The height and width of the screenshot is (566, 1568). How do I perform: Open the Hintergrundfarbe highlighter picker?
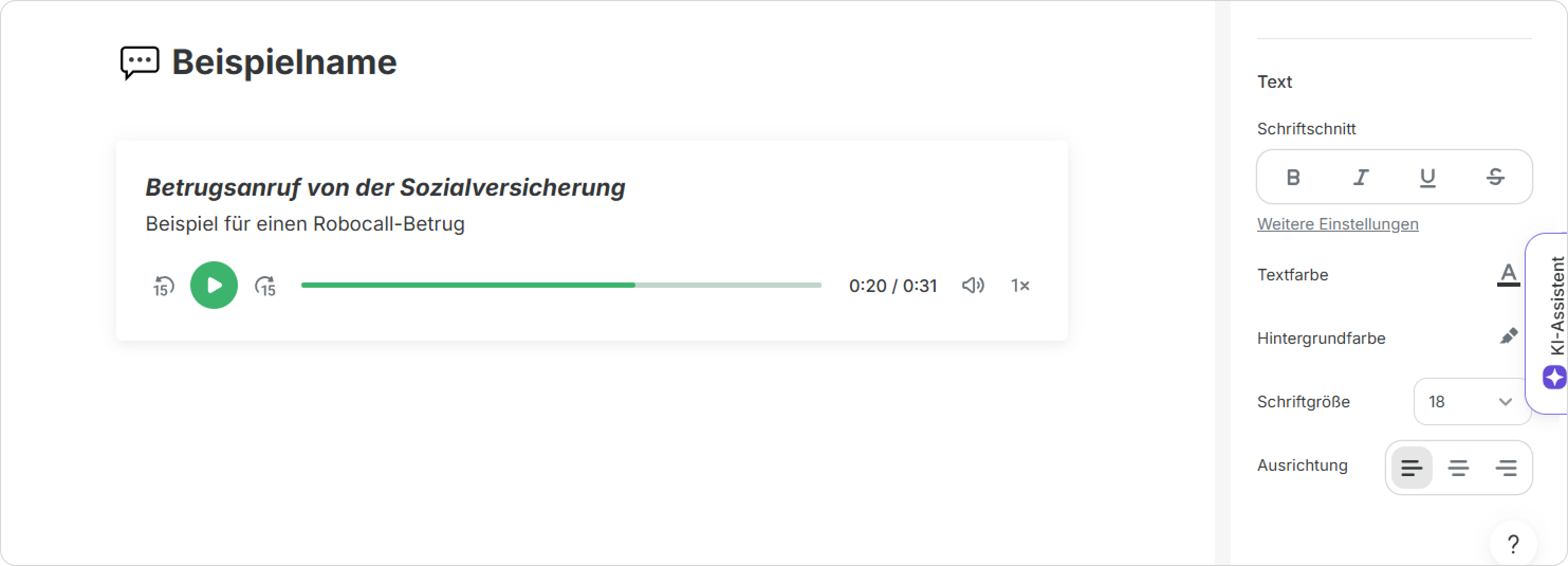click(x=1508, y=337)
